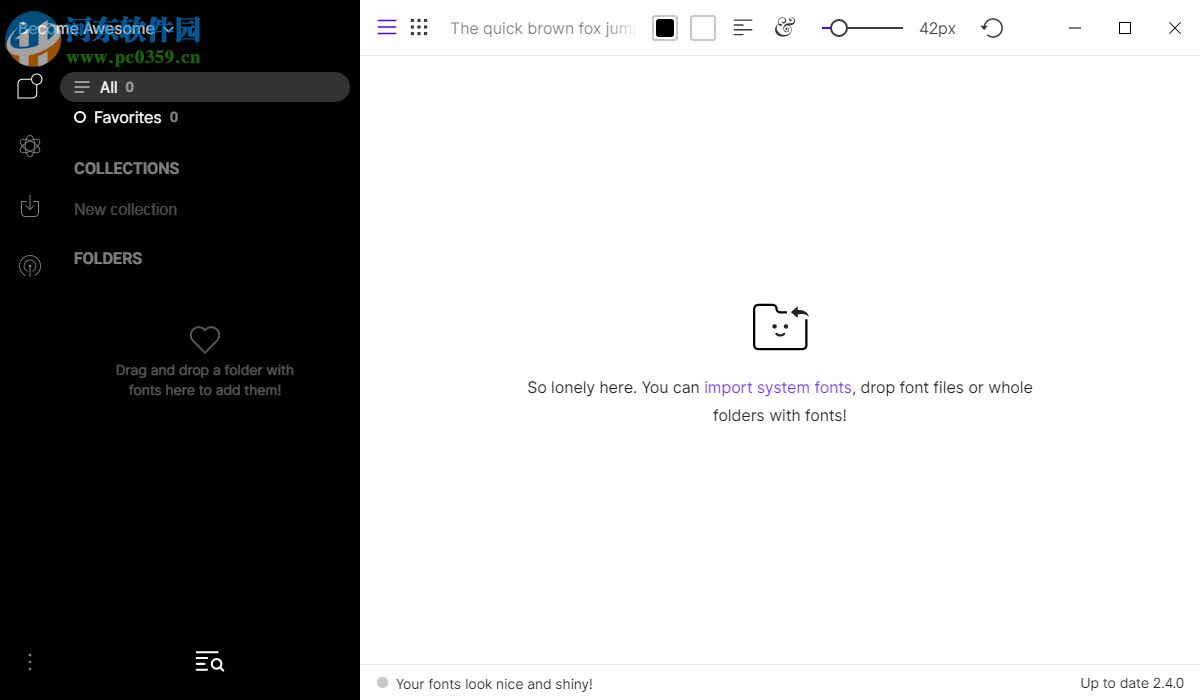1200x700 pixels.
Task: Click the gray status indicator dot
Action: click(x=382, y=683)
